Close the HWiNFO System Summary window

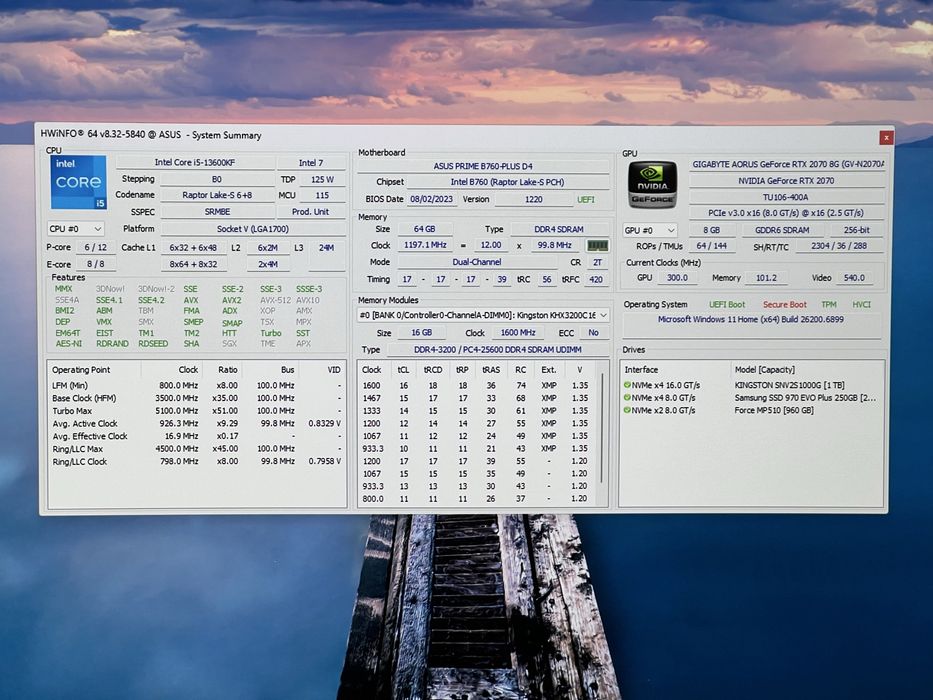tap(886, 138)
